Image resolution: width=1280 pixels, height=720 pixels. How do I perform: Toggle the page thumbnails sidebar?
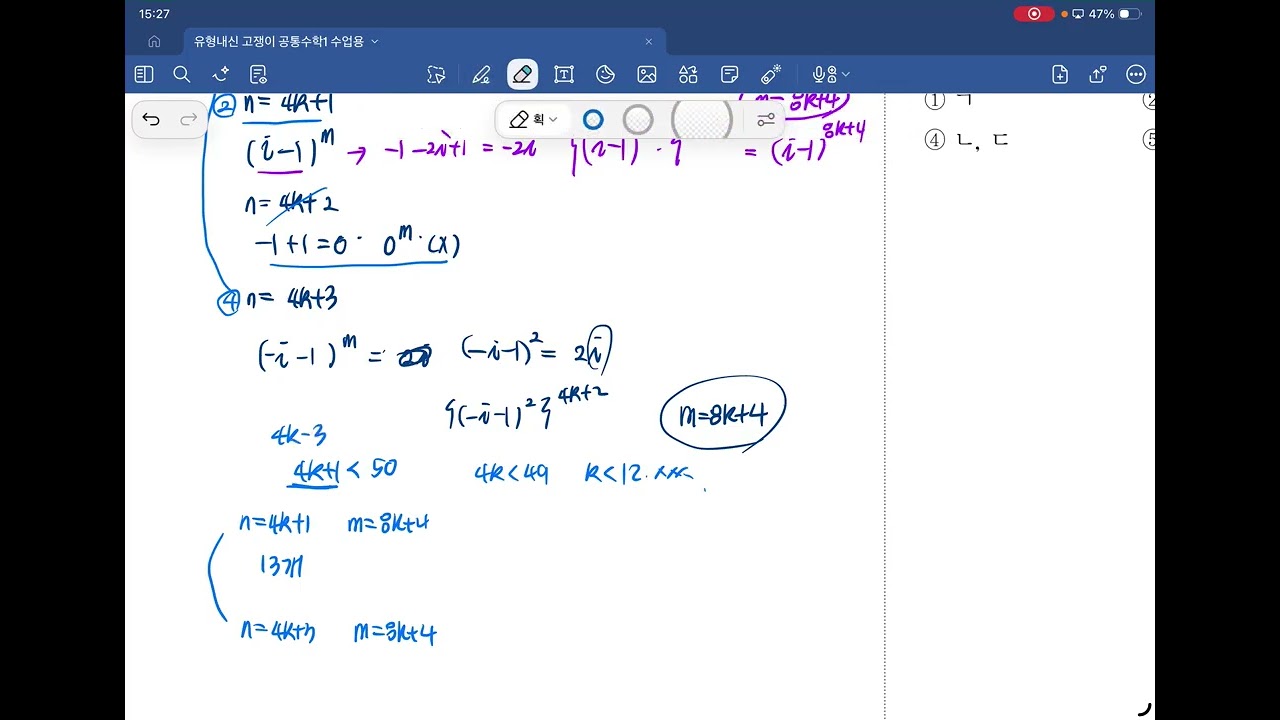click(144, 74)
